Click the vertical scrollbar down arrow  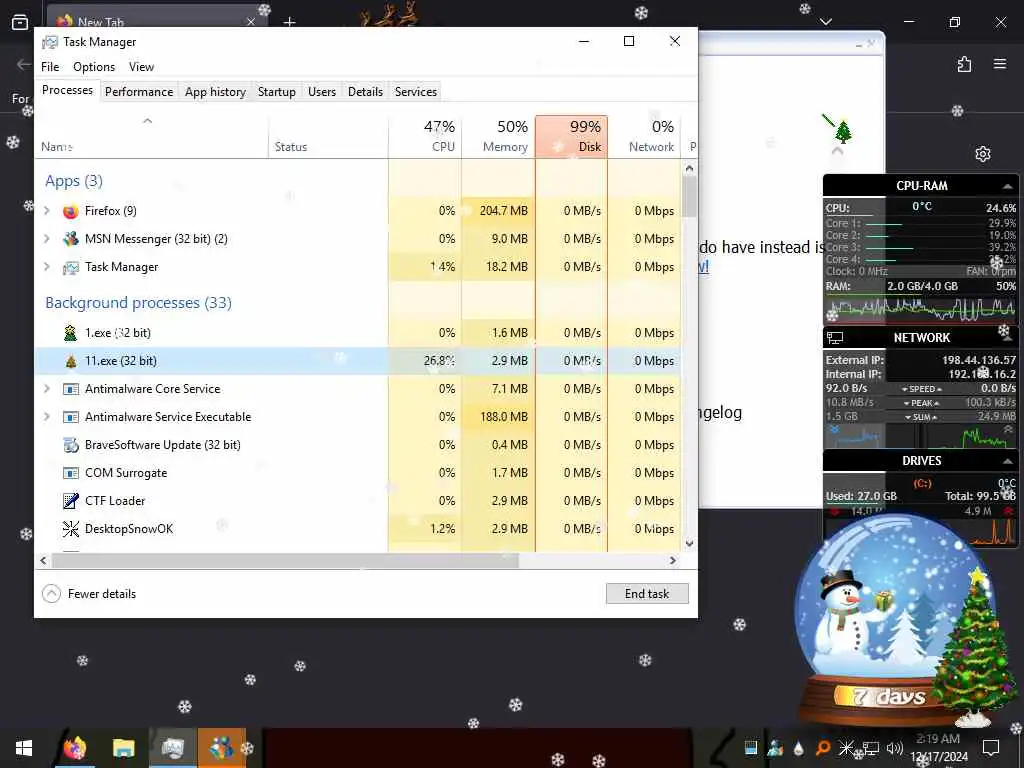click(689, 543)
